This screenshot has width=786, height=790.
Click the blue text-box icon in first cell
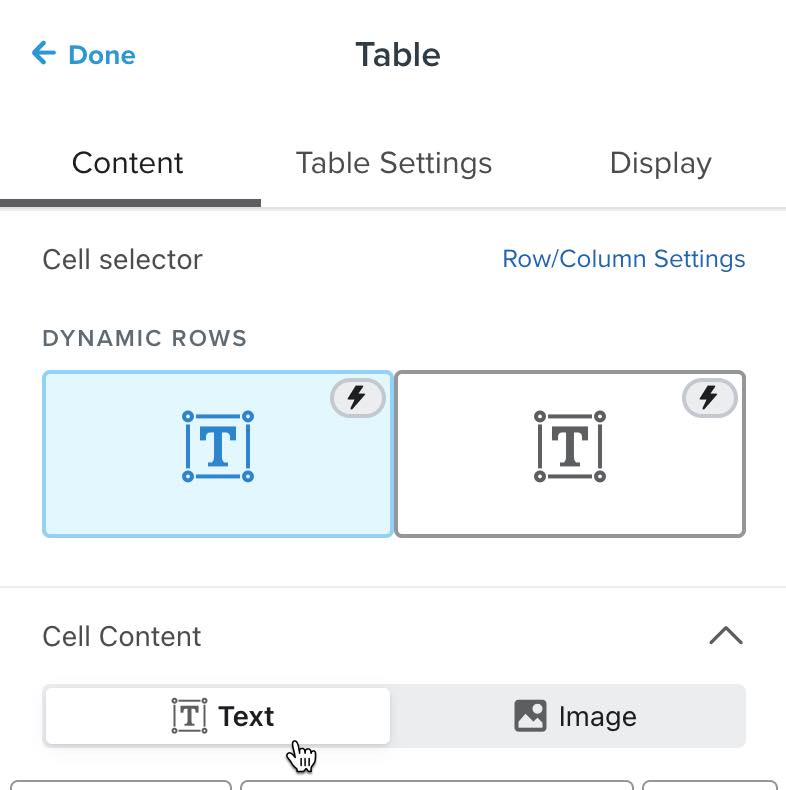point(218,446)
